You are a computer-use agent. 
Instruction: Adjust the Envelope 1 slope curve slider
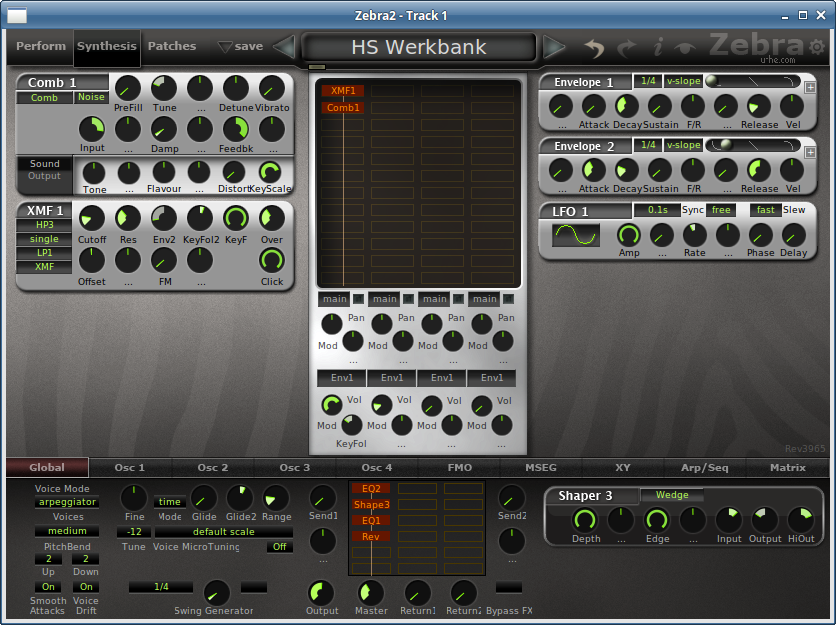752,81
